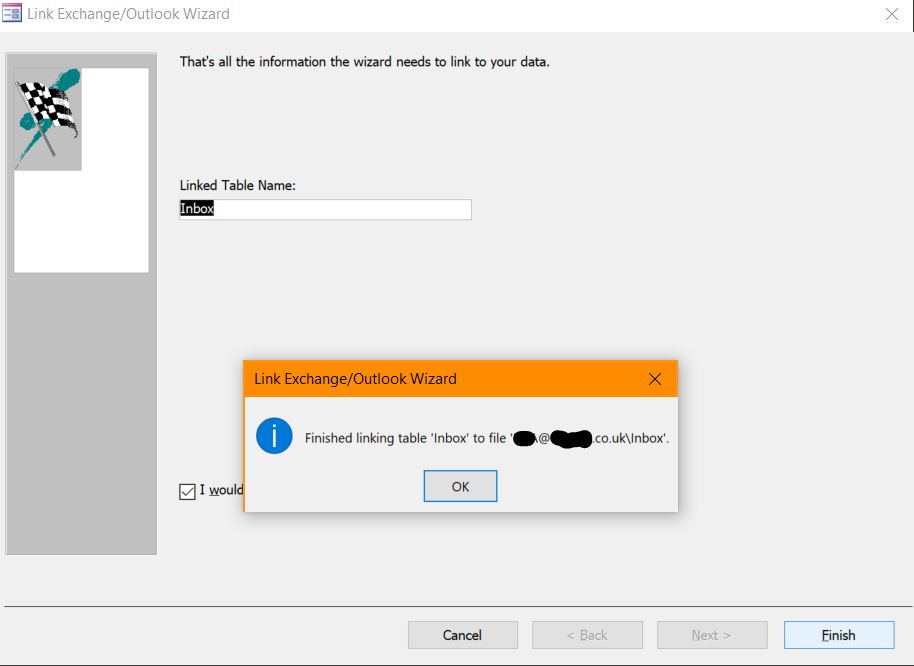Click the Access wizard icon in title bar
914x666 pixels.
[12, 14]
